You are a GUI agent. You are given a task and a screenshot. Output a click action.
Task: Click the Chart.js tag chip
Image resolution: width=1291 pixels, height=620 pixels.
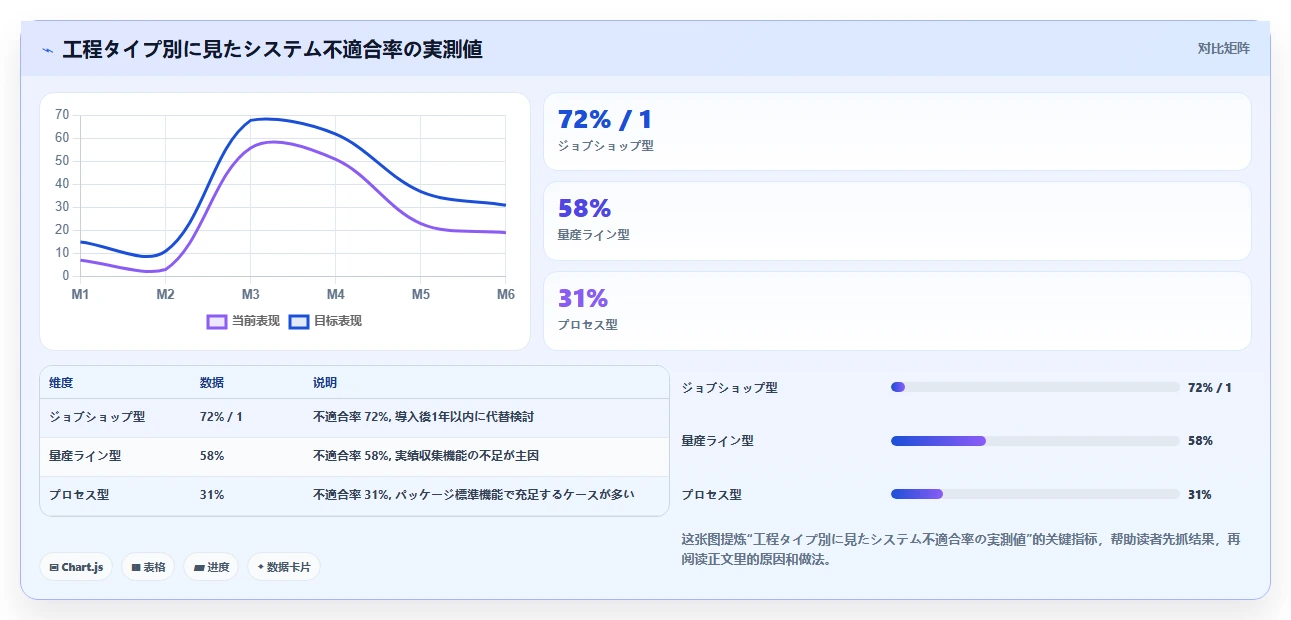point(76,567)
